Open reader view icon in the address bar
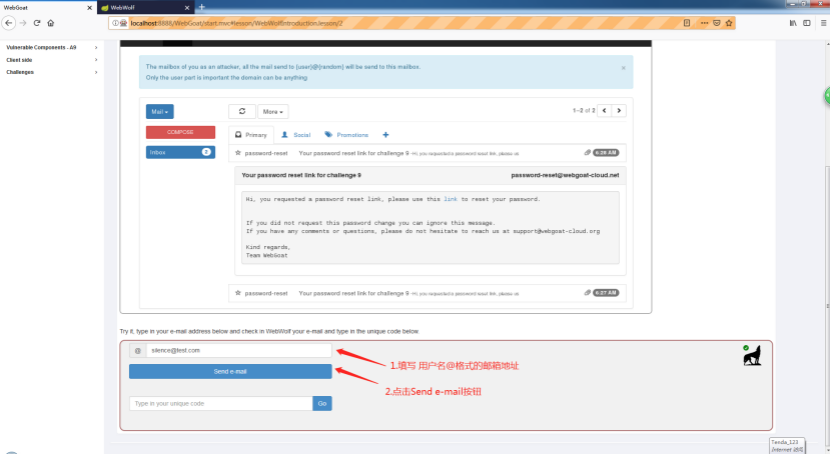 click(x=687, y=23)
